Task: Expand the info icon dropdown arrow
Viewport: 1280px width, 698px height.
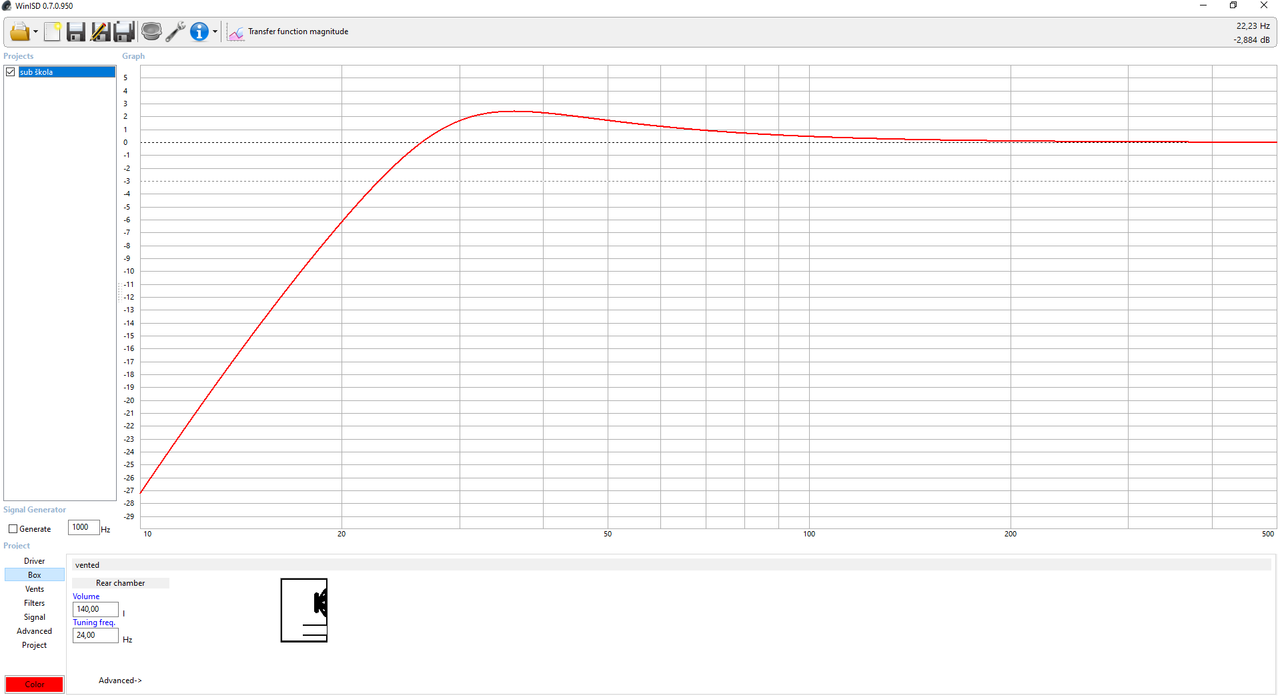Action: tap(215, 32)
